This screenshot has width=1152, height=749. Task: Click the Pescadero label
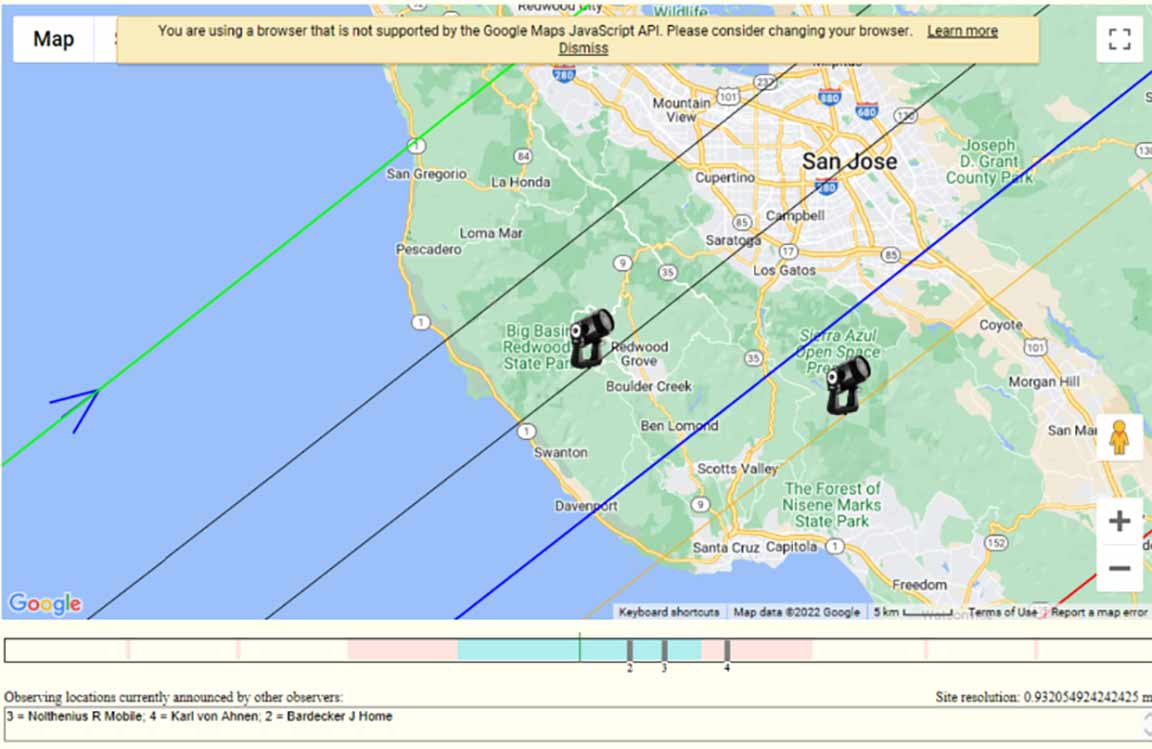click(429, 249)
